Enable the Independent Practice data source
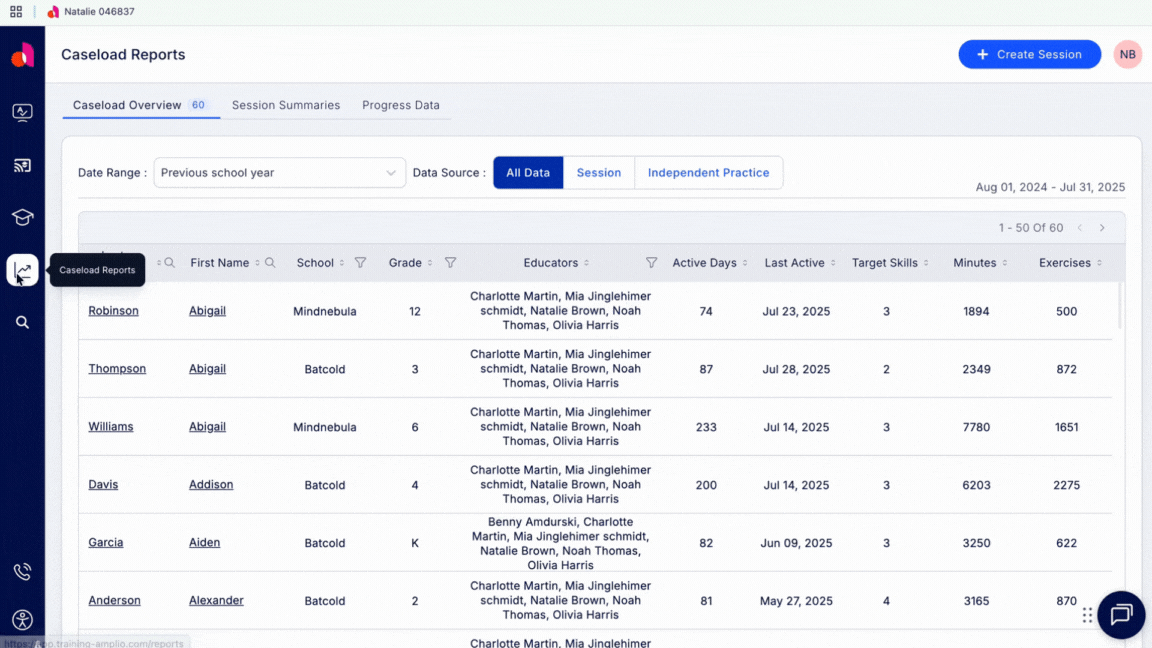Viewport: 1152px width, 648px height. (x=709, y=172)
